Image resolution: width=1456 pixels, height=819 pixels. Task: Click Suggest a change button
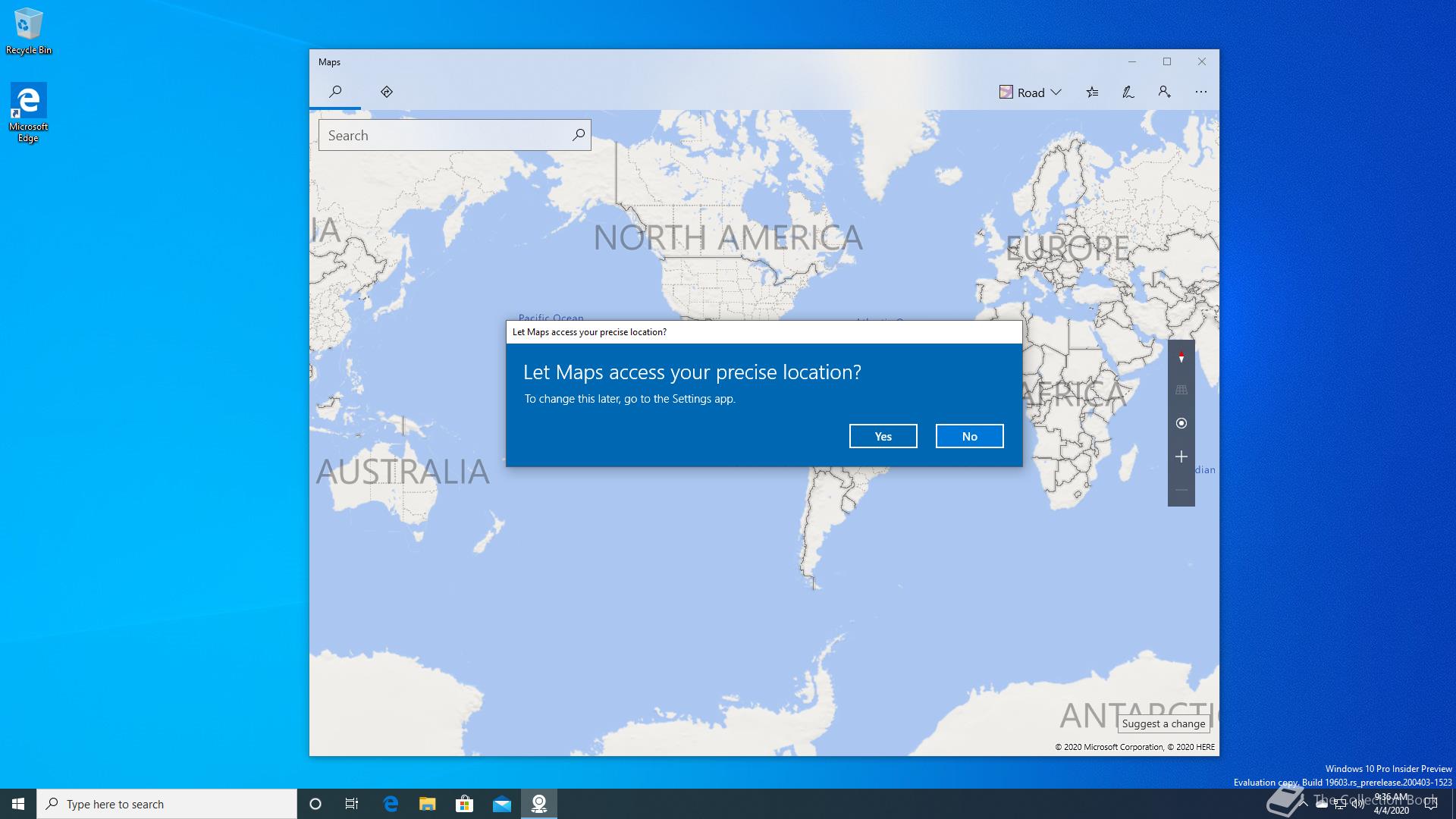[x=1163, y=723]
